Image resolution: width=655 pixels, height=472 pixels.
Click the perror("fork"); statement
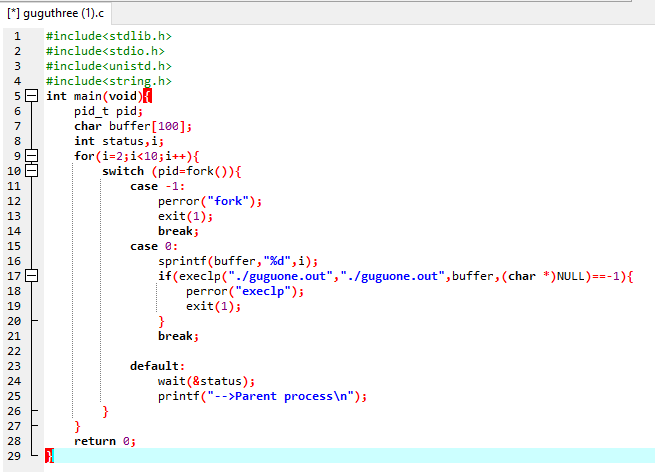(x=210, y=201)
